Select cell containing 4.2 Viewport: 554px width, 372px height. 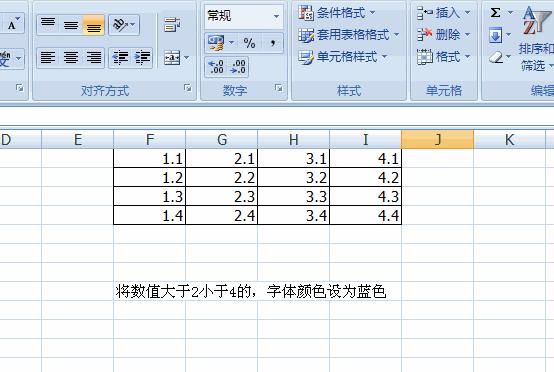coord(366,177)
